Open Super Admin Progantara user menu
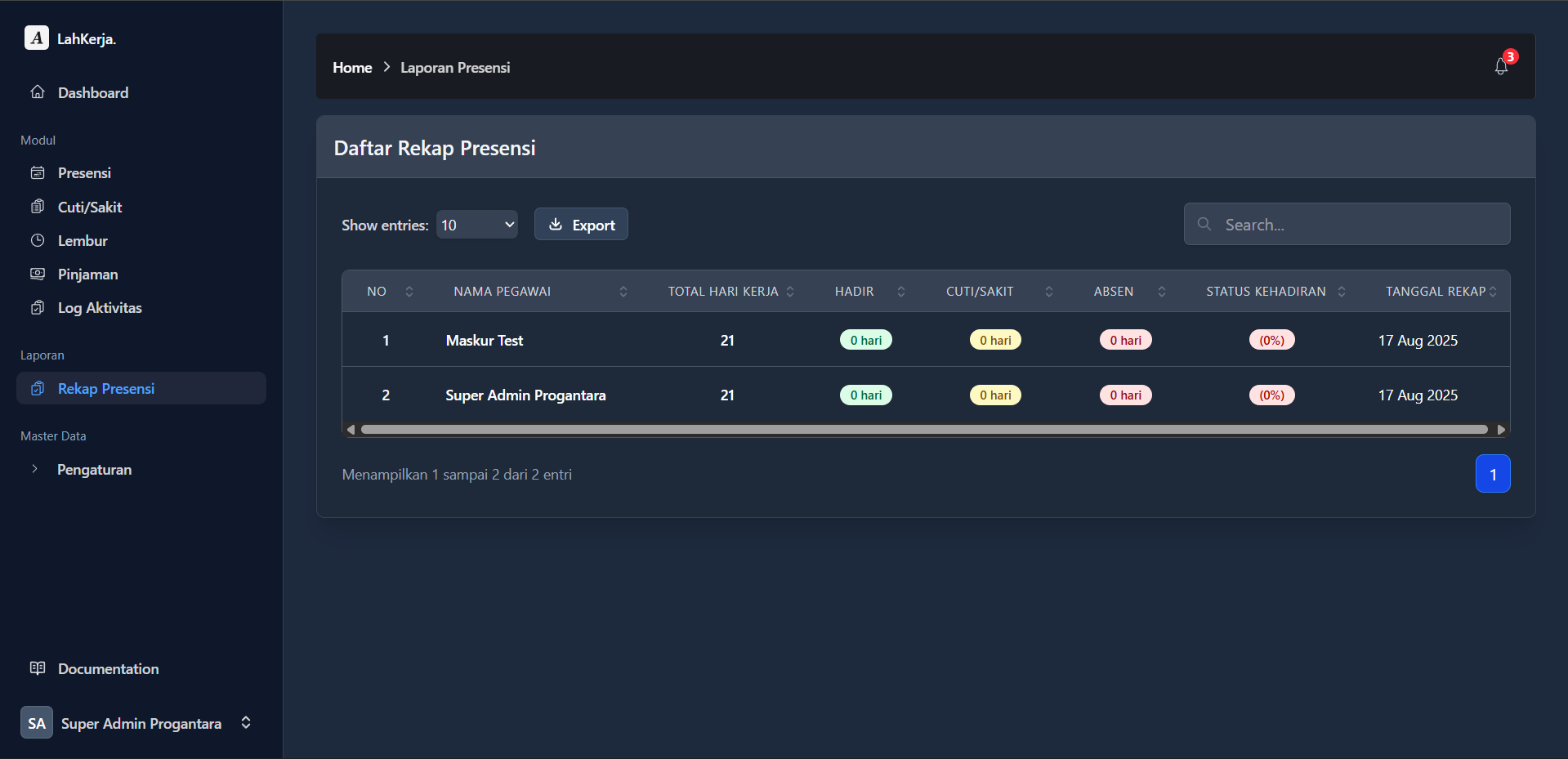Viewport: 1568px width, 759px height. point(141,724)
